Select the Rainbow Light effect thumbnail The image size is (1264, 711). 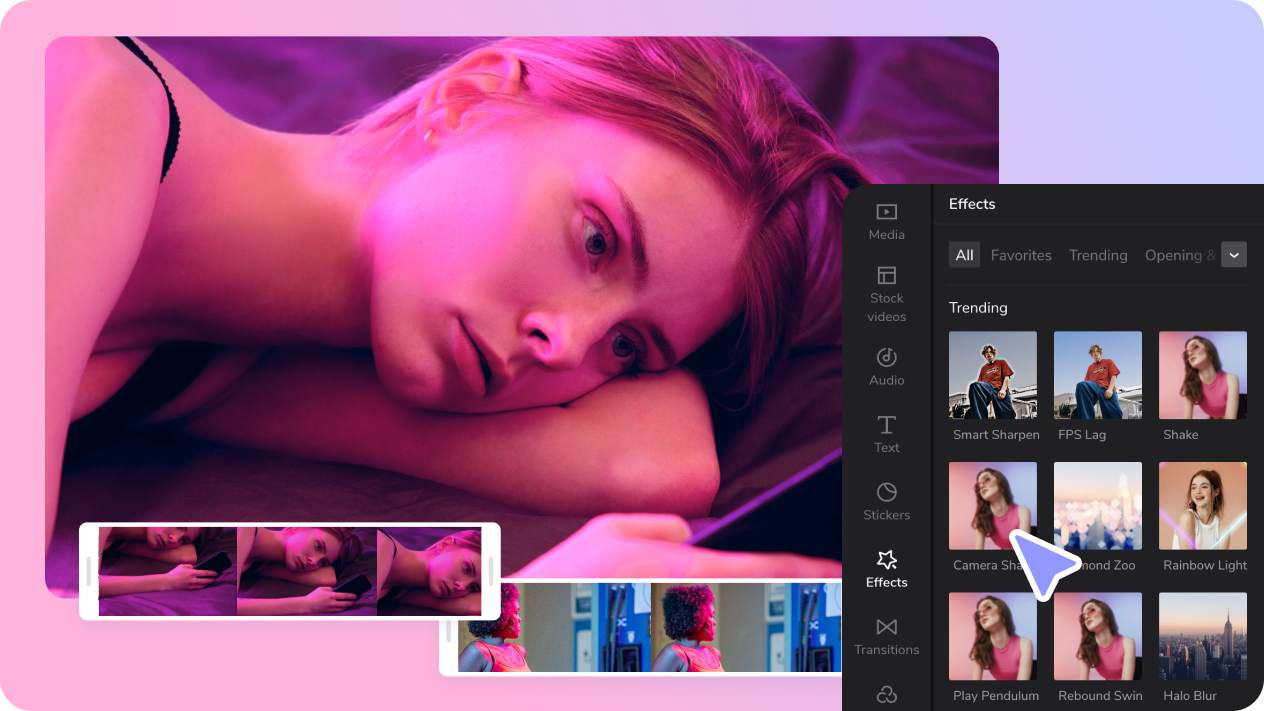(x=1203, y=506)
